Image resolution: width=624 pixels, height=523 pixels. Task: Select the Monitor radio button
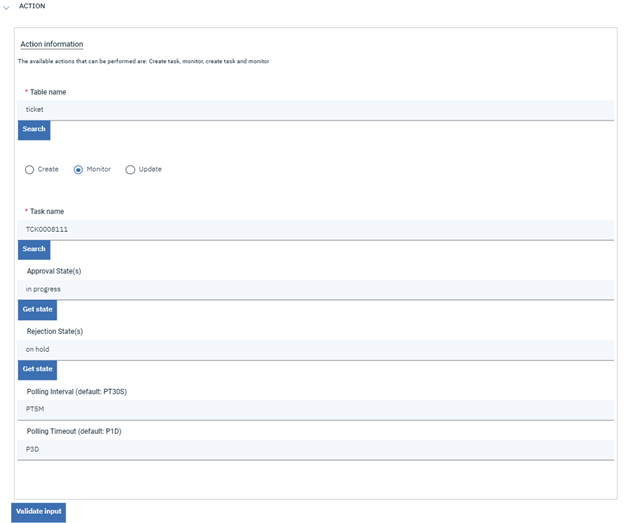click(79, 169)
